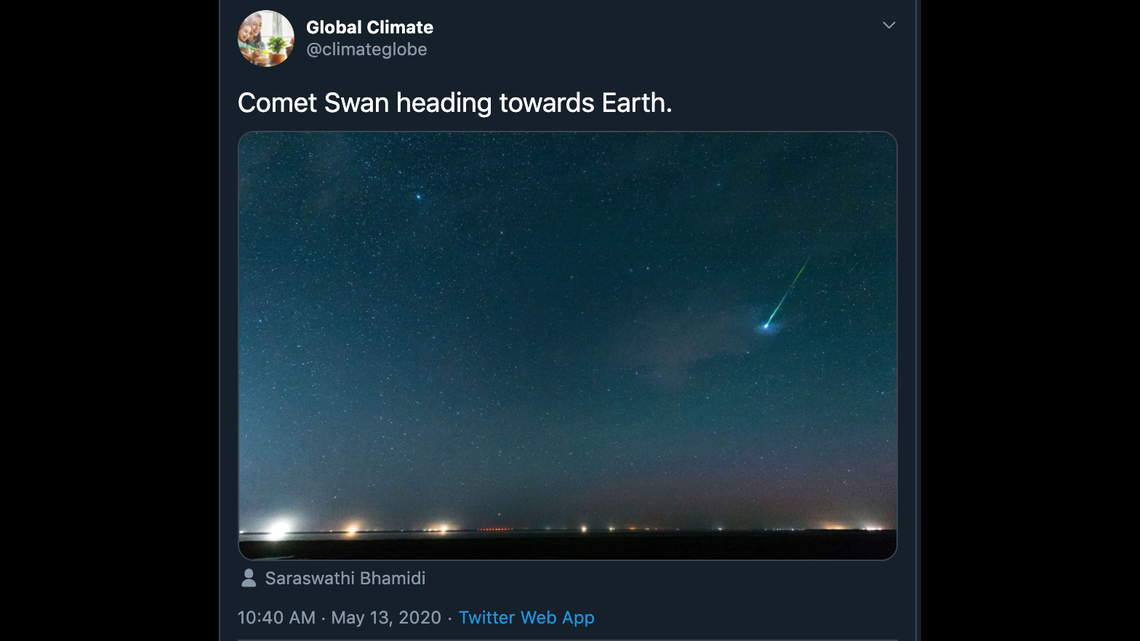1140x641 pixels.
Task: Open the tweet via its 10:40 AM timestamp
Action: pos(276,617)
